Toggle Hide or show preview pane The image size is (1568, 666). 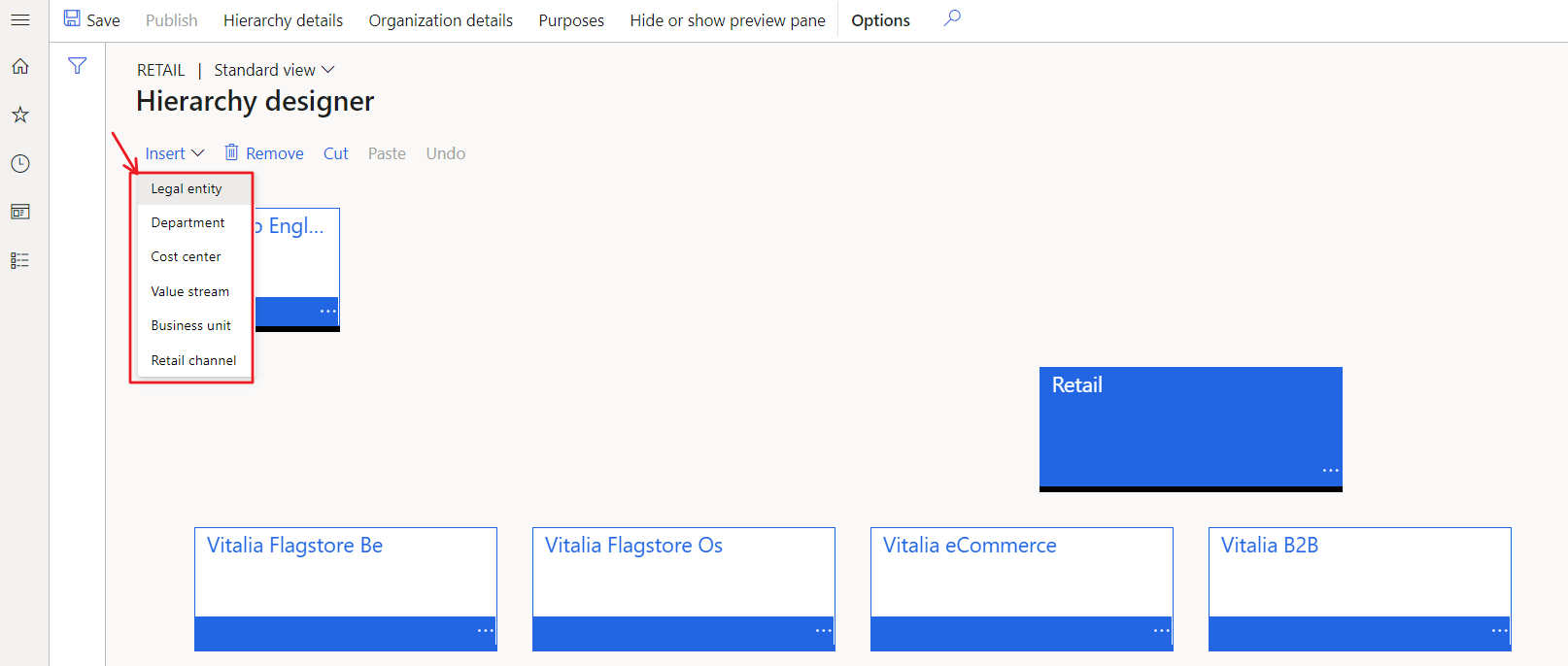click(727, 20)
